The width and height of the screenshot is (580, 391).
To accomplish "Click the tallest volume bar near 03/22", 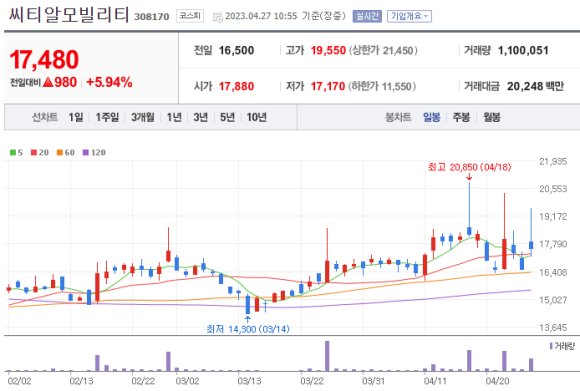I will click(327, 356).
